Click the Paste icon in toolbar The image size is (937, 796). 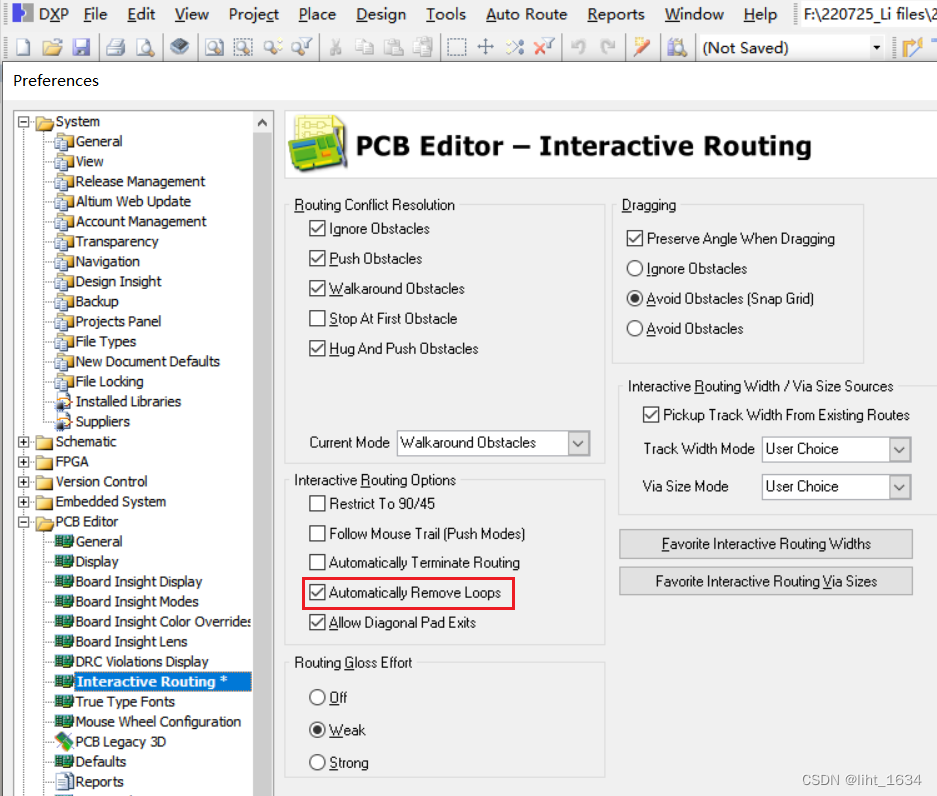point(393,47)
